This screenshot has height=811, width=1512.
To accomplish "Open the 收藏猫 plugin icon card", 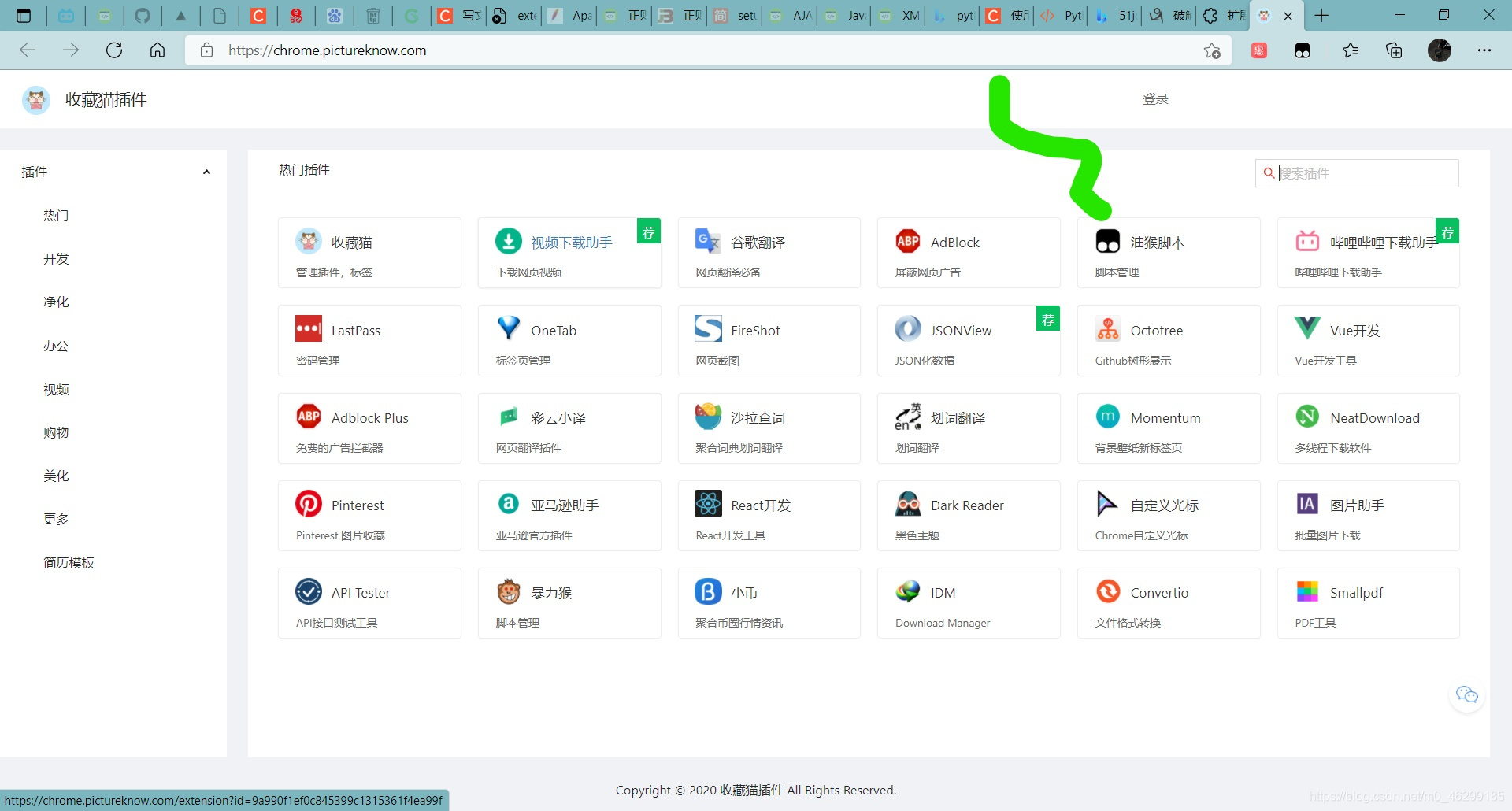I will coord(309,242).
